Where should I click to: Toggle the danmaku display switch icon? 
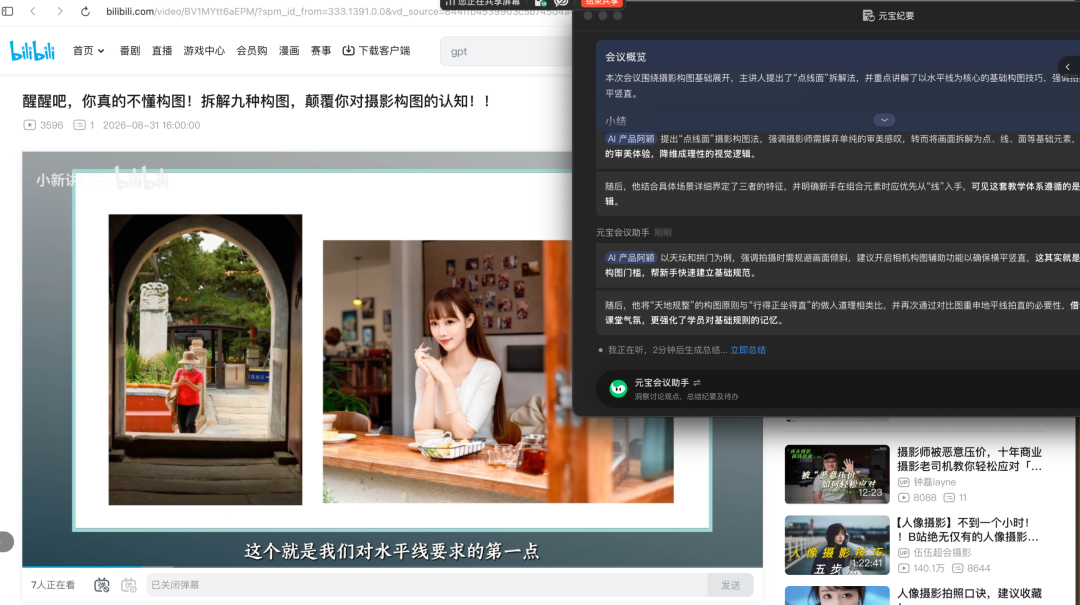click(101, 585)
